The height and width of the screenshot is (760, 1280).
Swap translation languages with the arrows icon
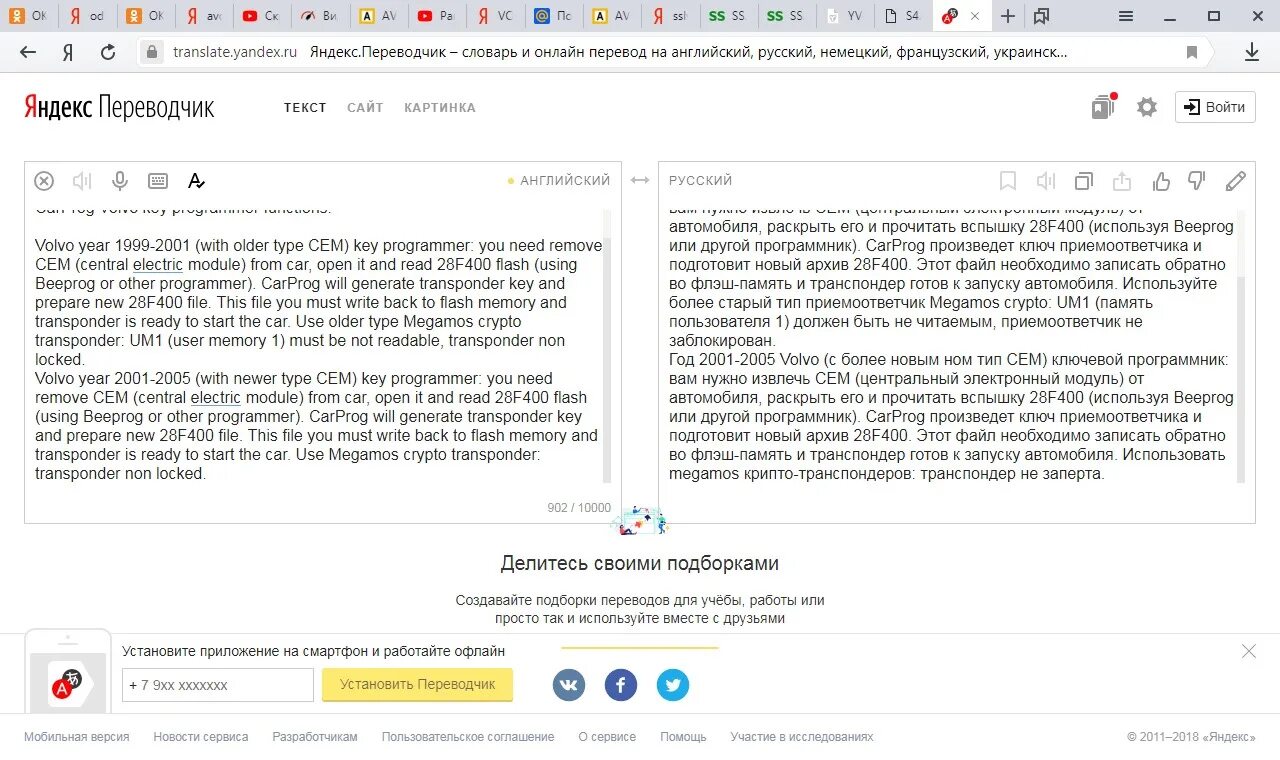pyautogui.click(x=640, y=181)
